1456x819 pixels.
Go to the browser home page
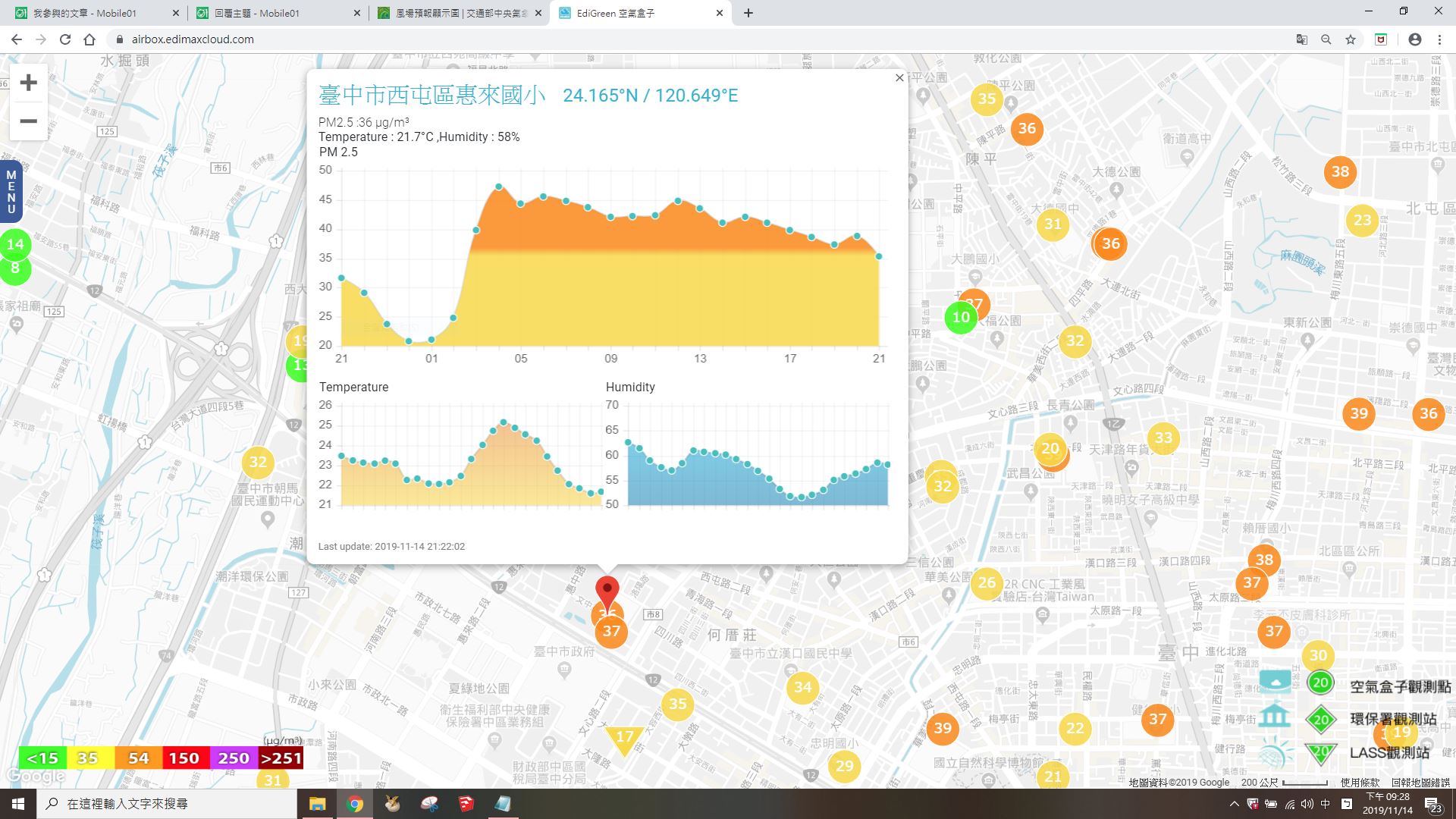(89, 39)
